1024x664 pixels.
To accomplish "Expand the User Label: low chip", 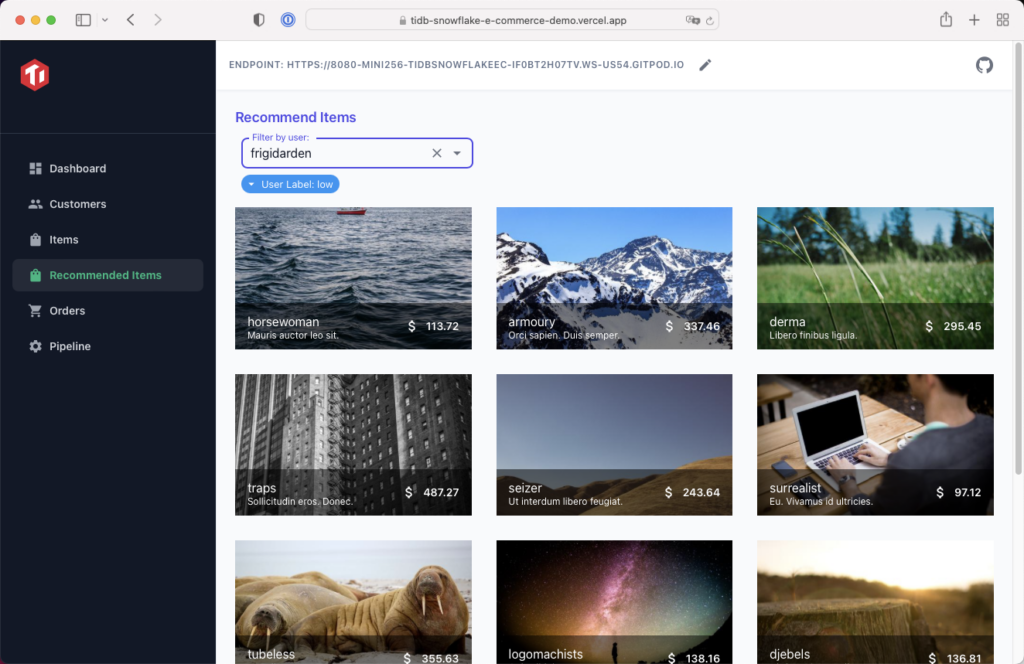I will point(251,183).
